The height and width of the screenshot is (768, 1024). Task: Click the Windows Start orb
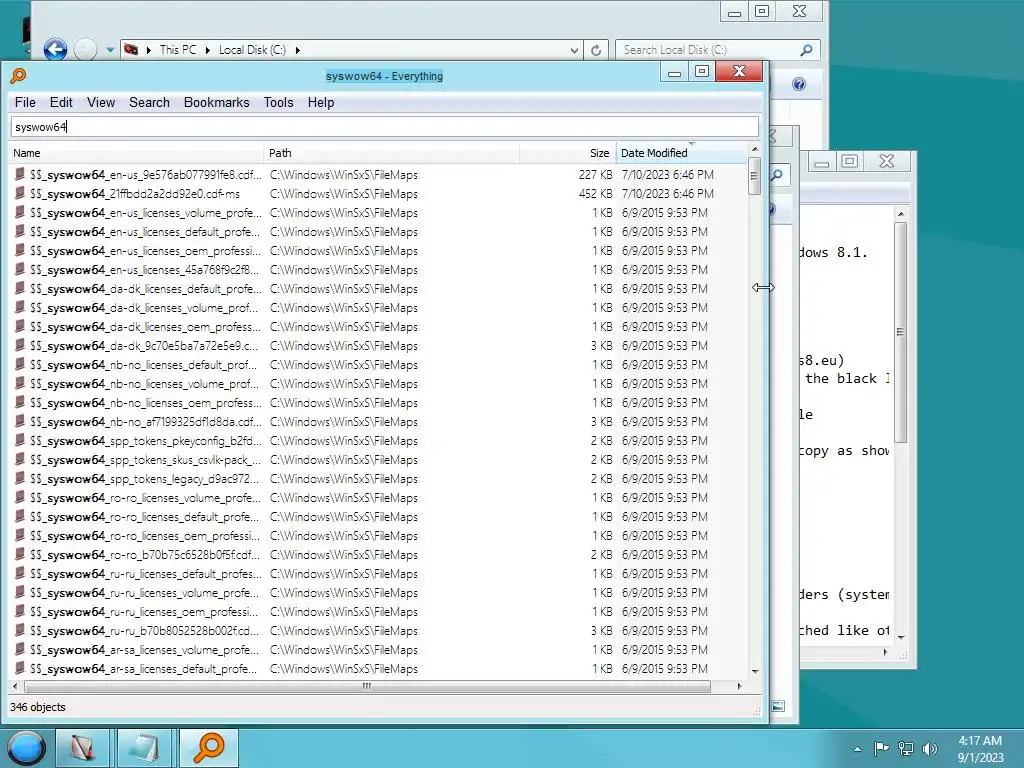click(25, 748)
